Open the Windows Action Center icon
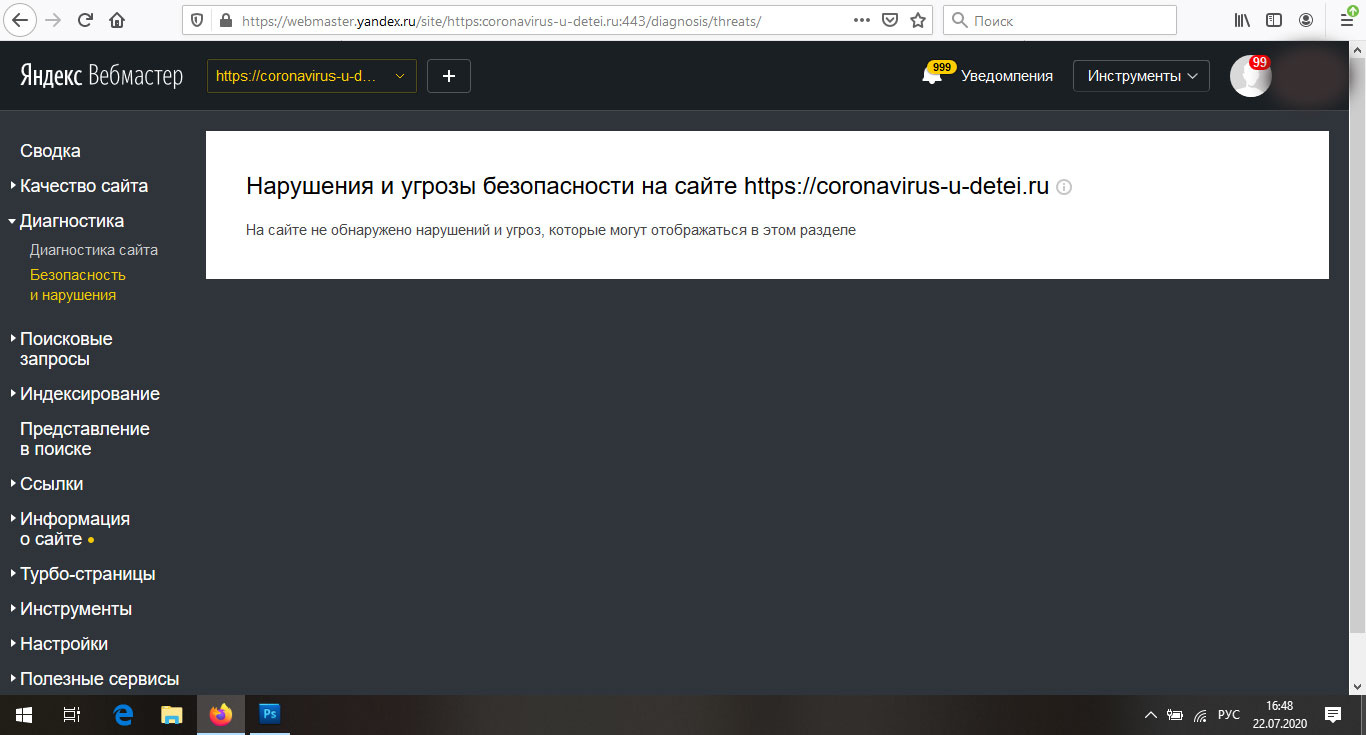This screenshot has width=1366, height=735. pos(1333,714)
